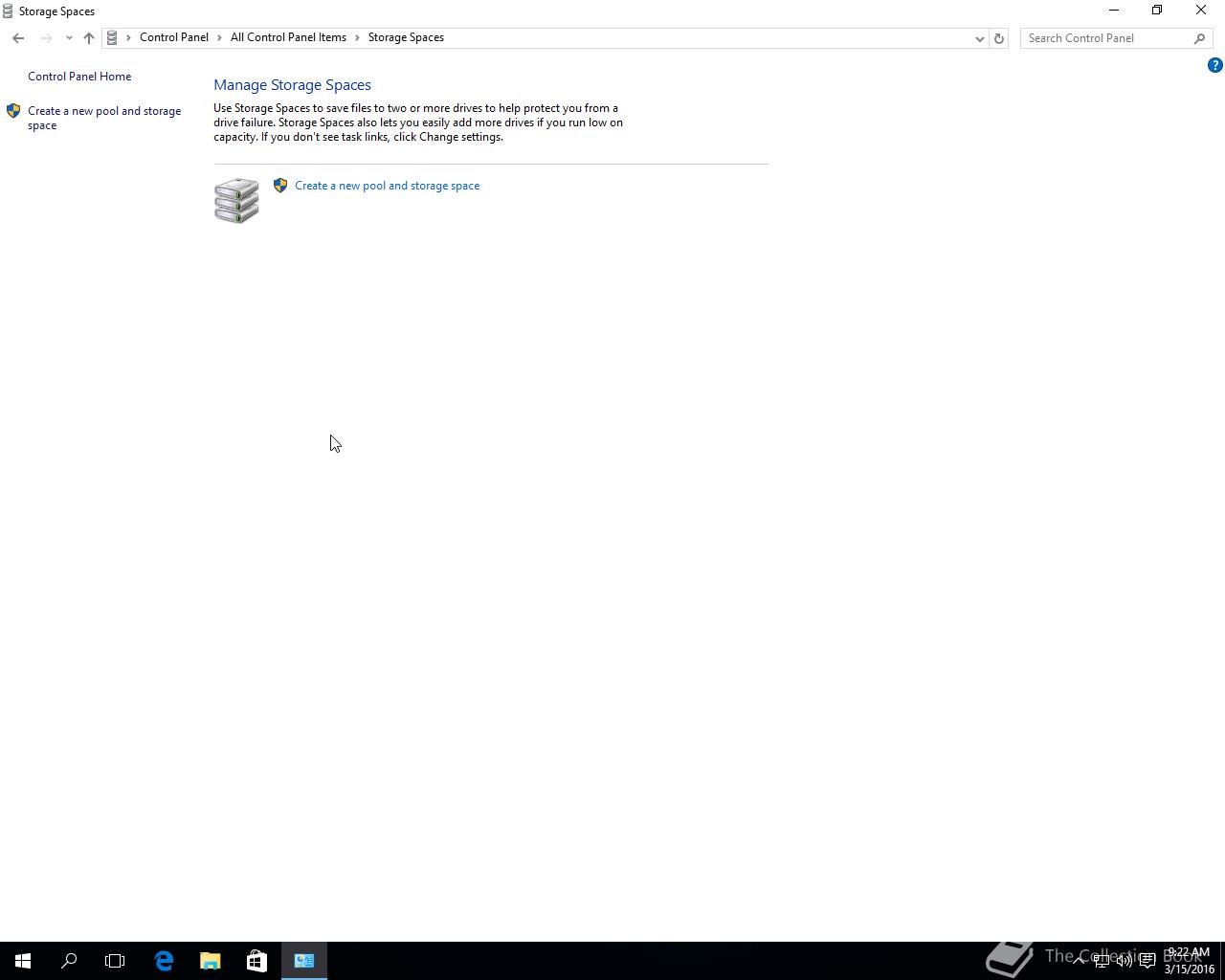Restore down the Storage Spaces window
The height and width of the screenshot is (980, 1225).
[x=1157, y=11]
